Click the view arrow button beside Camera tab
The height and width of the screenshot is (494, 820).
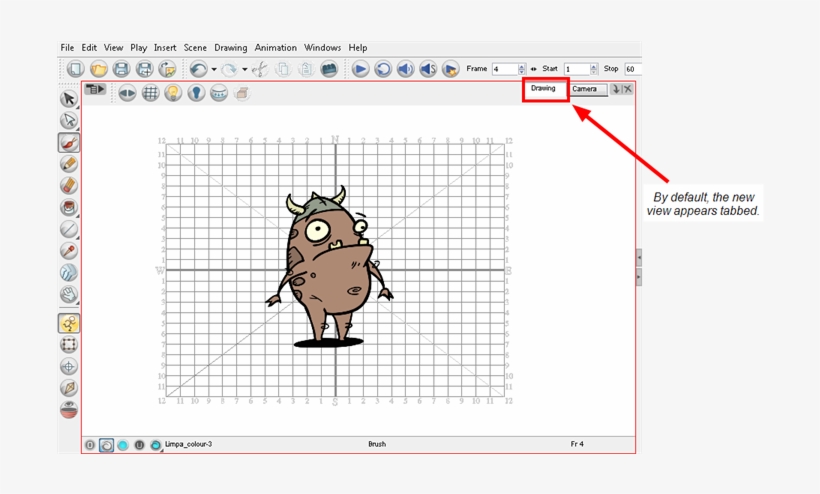coord(616,89)
